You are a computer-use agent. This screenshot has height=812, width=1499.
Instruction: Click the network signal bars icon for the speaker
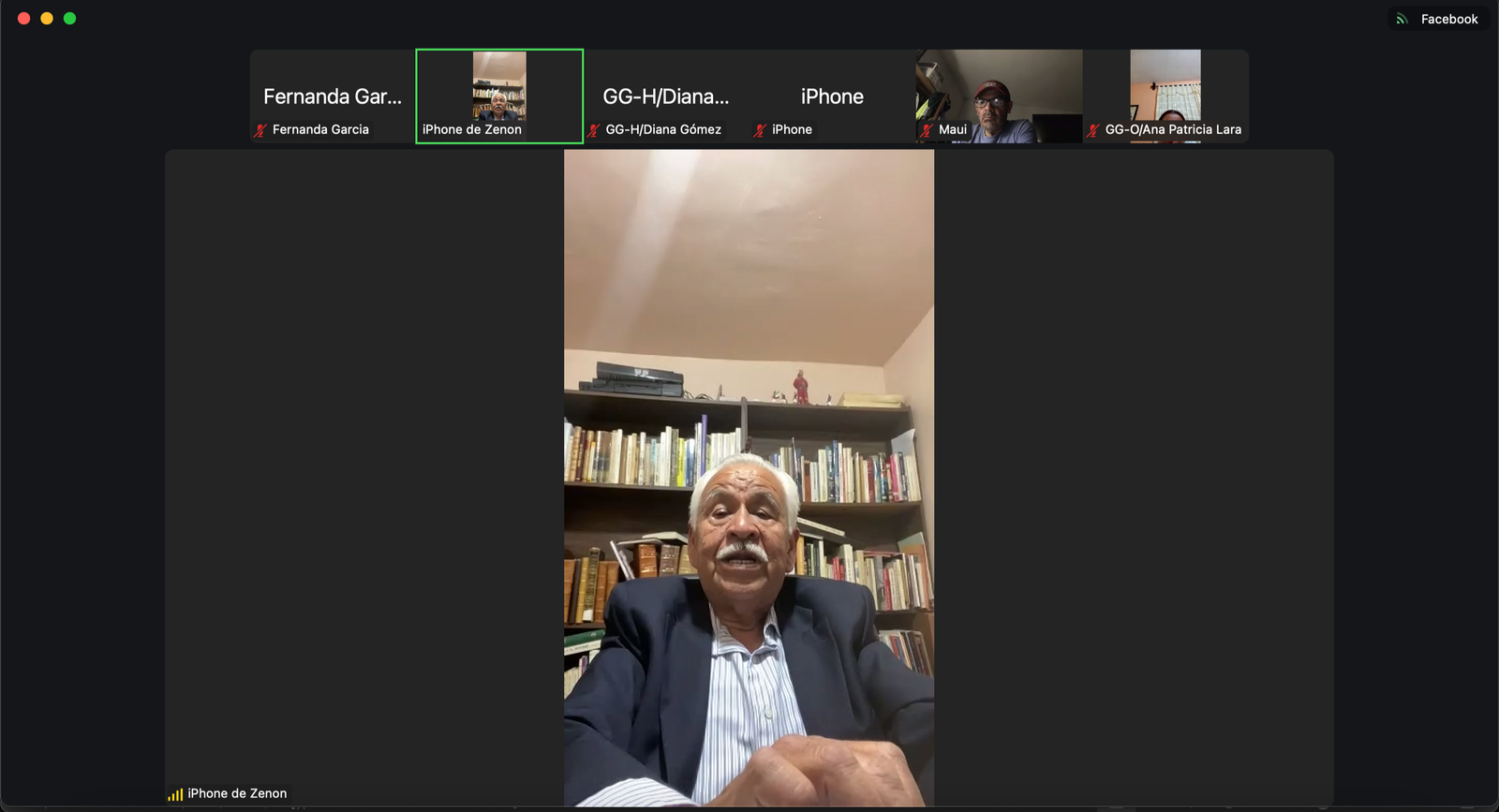[x=175, y=794]
